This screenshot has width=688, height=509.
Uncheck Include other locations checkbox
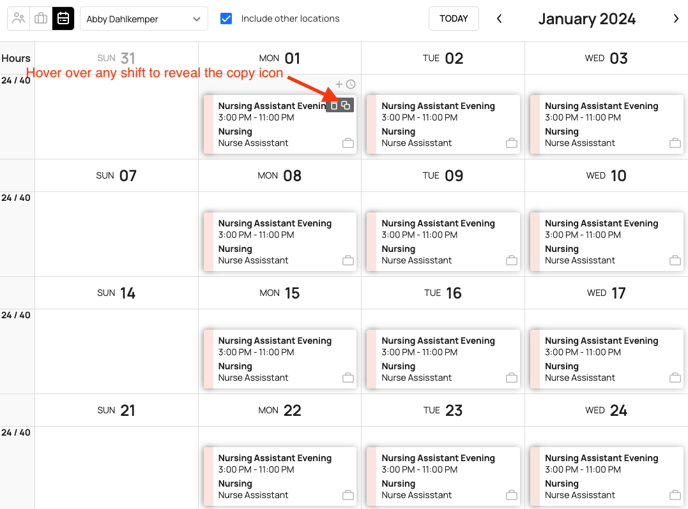pos(226,18)
